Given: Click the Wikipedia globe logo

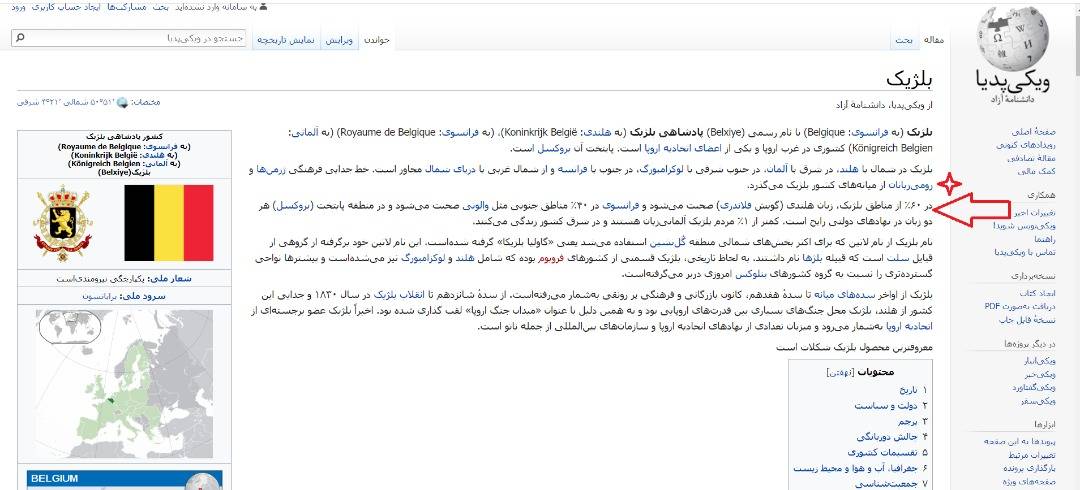Looking at the screenshot, I should (x=1012, y=37).
